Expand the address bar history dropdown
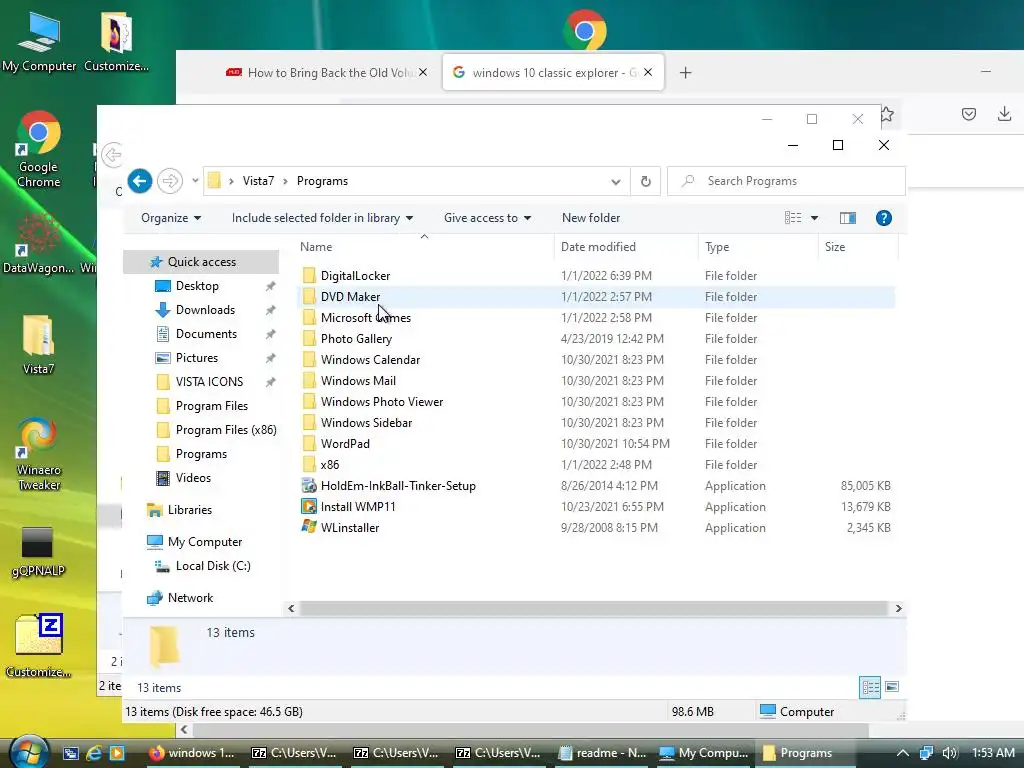 [x=615, y=182]
